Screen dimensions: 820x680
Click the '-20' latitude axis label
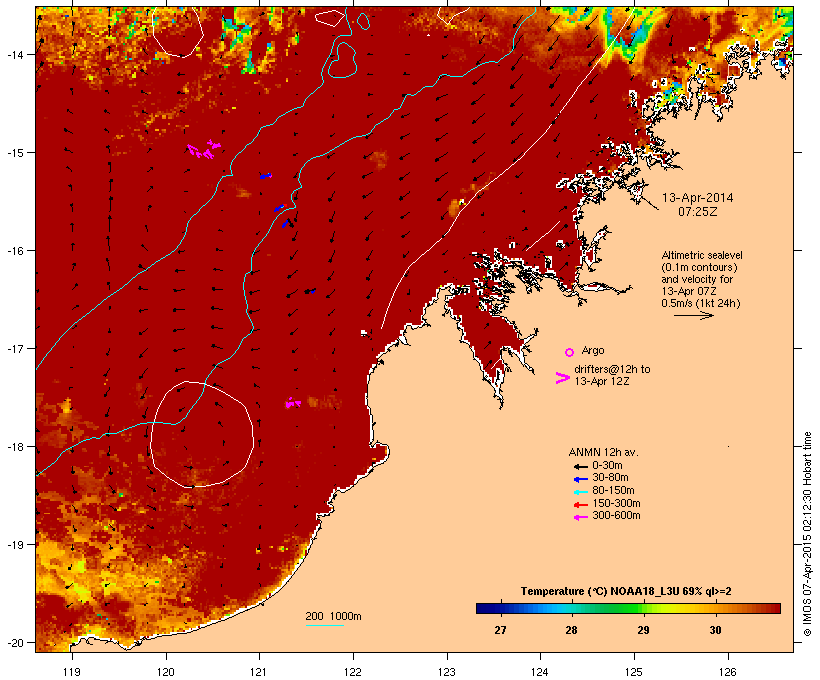pyautogui.click(x=15, y=643)
